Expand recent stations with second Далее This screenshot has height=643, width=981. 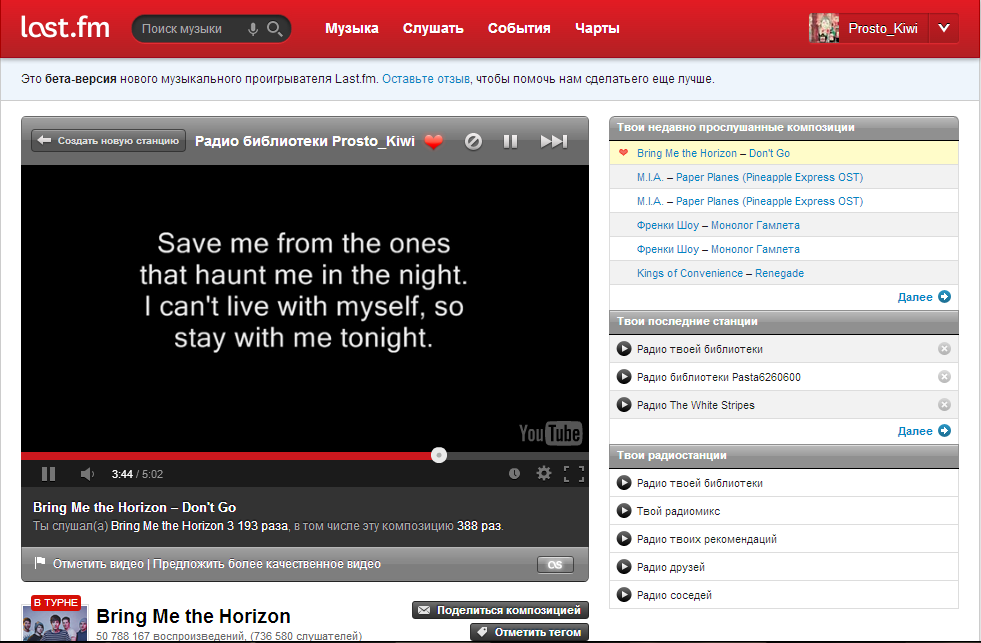click(x=923, y=431)
